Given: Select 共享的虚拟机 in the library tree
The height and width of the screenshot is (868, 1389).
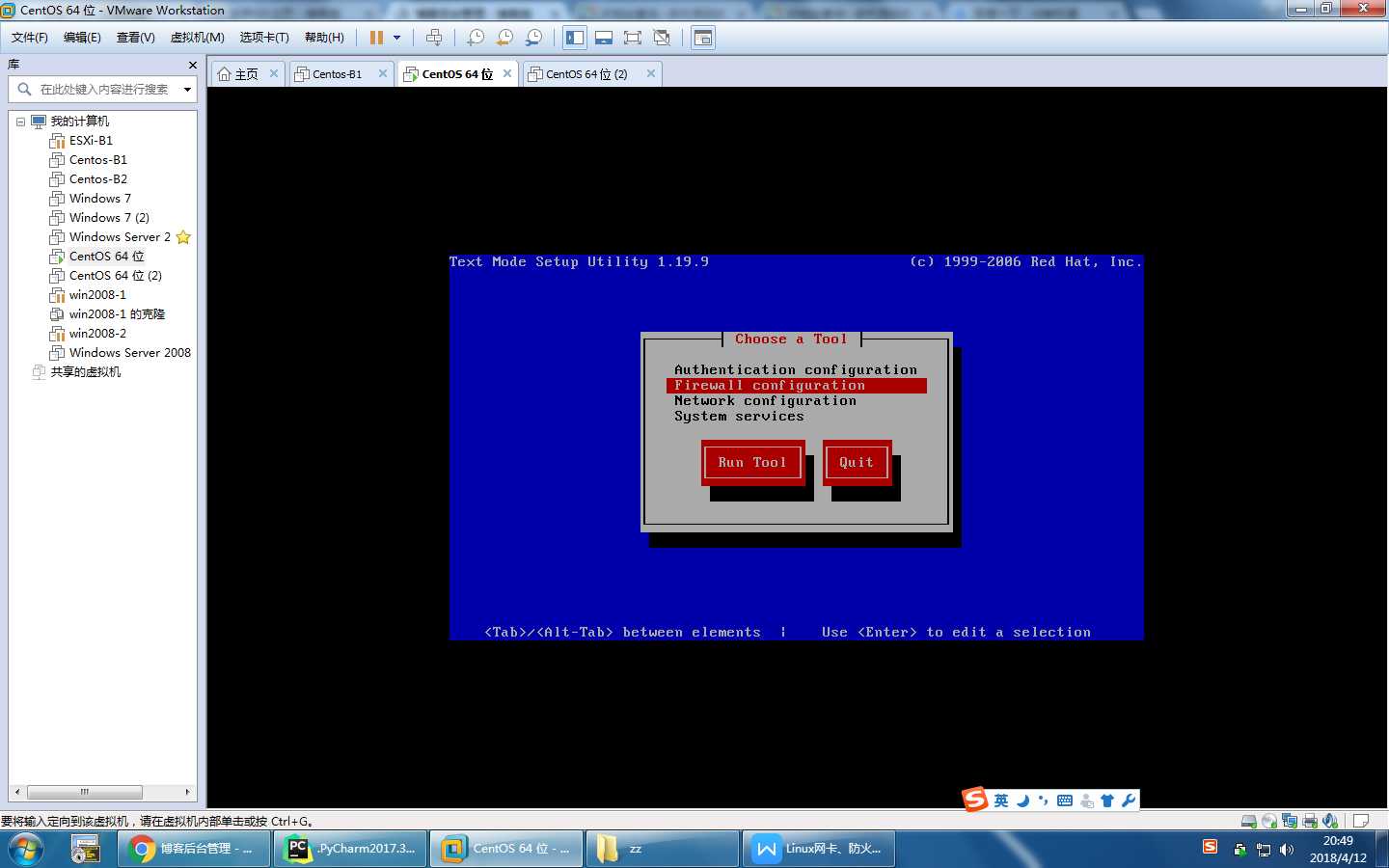Looking at the screenshot, I should [x=85, y=372].
